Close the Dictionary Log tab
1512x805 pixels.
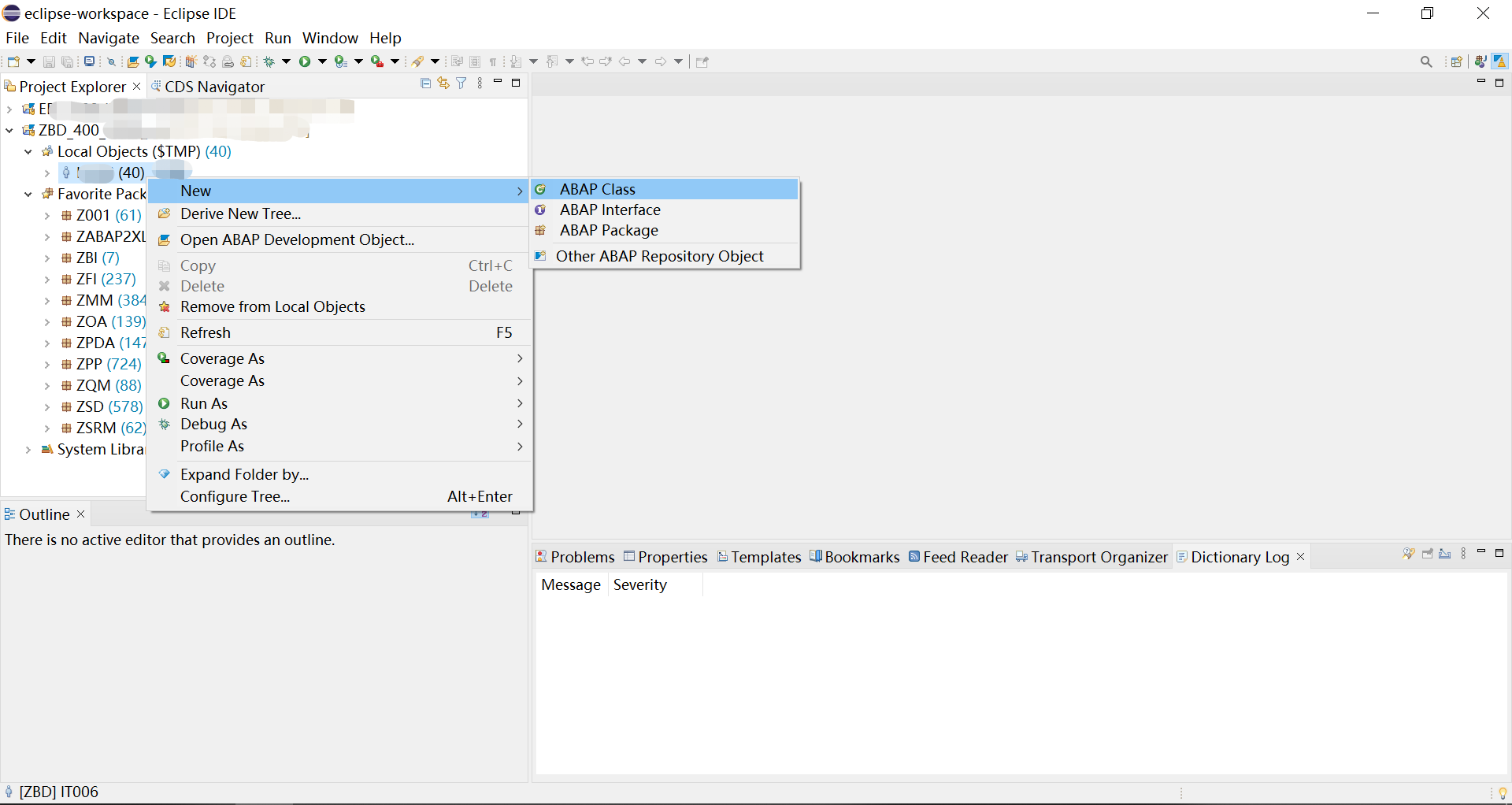pyautogui.click(x=1301, y=557)
